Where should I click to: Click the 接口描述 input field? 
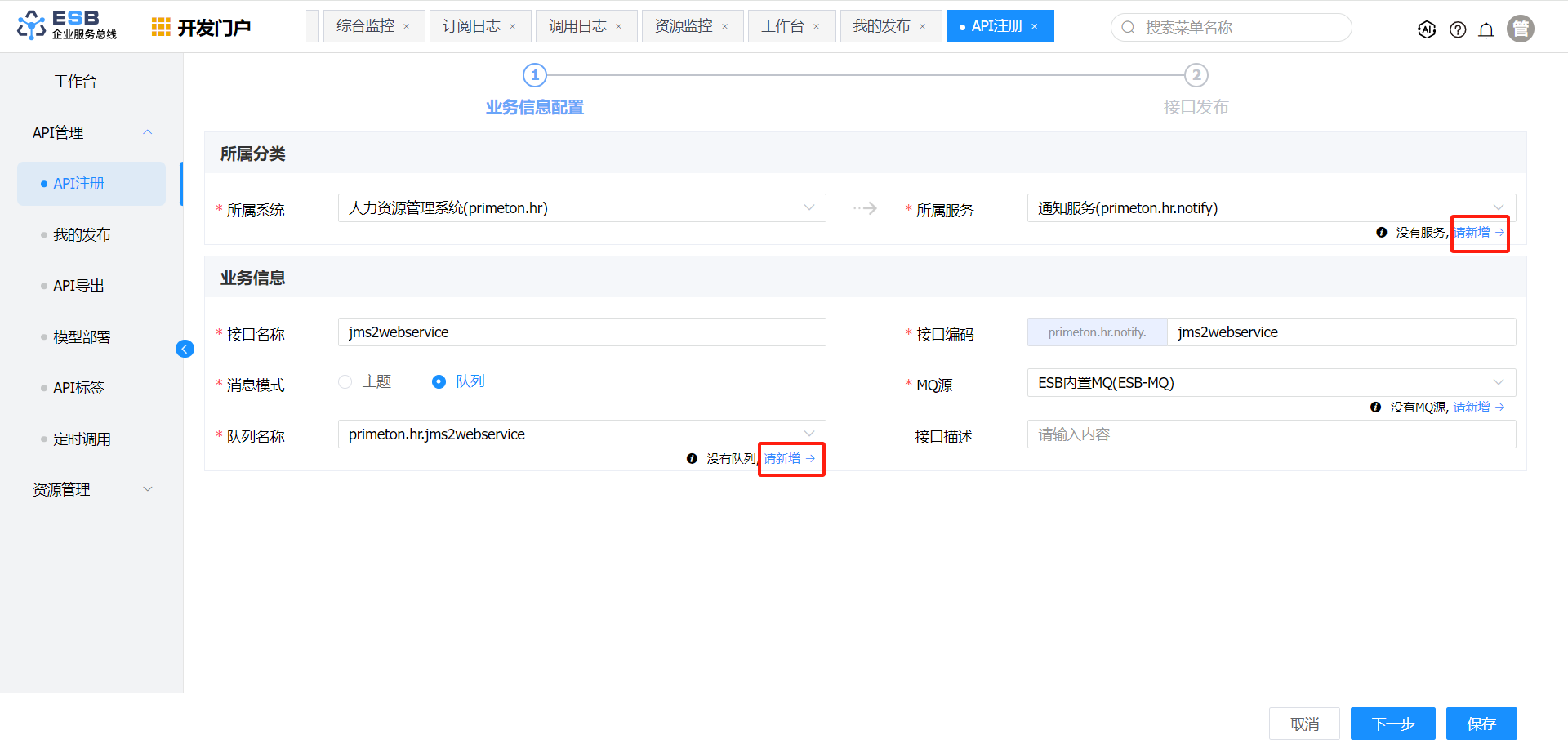click(1271, 434)
